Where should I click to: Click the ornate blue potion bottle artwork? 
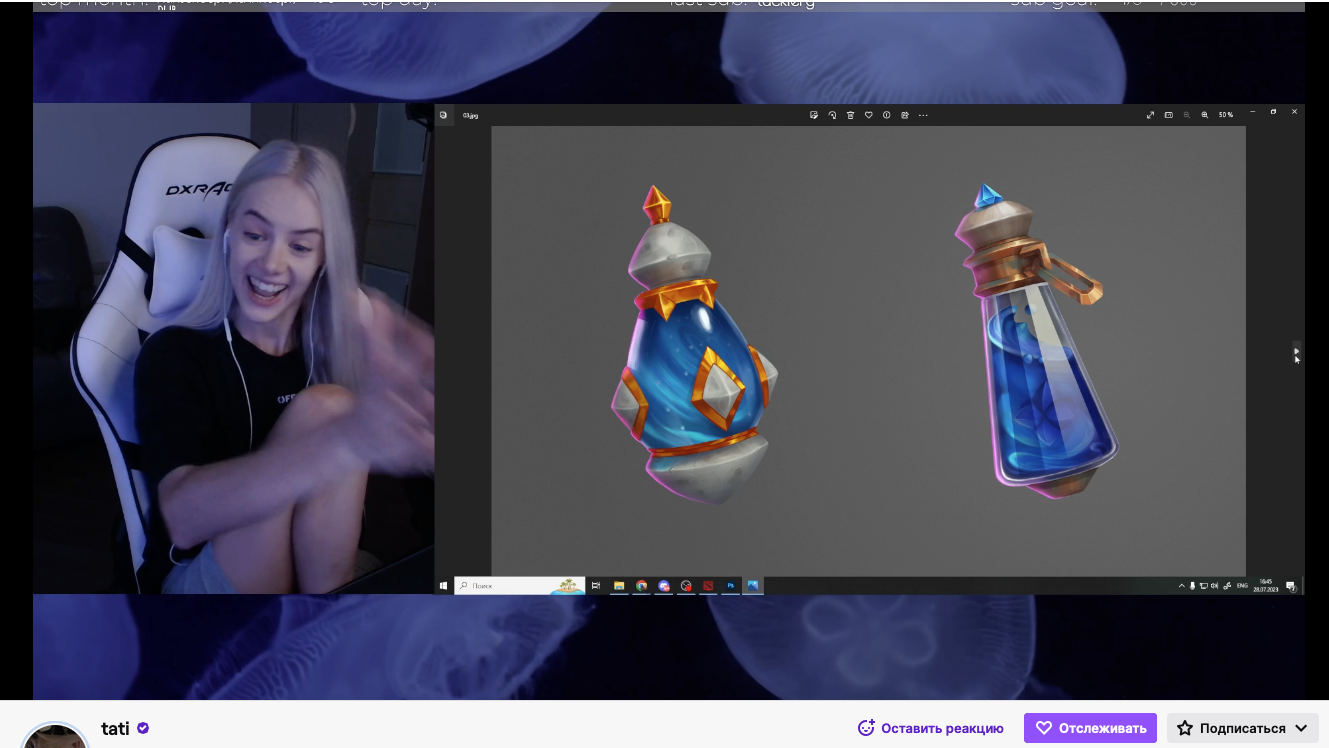pyautogui.click(x=694, y=345)
